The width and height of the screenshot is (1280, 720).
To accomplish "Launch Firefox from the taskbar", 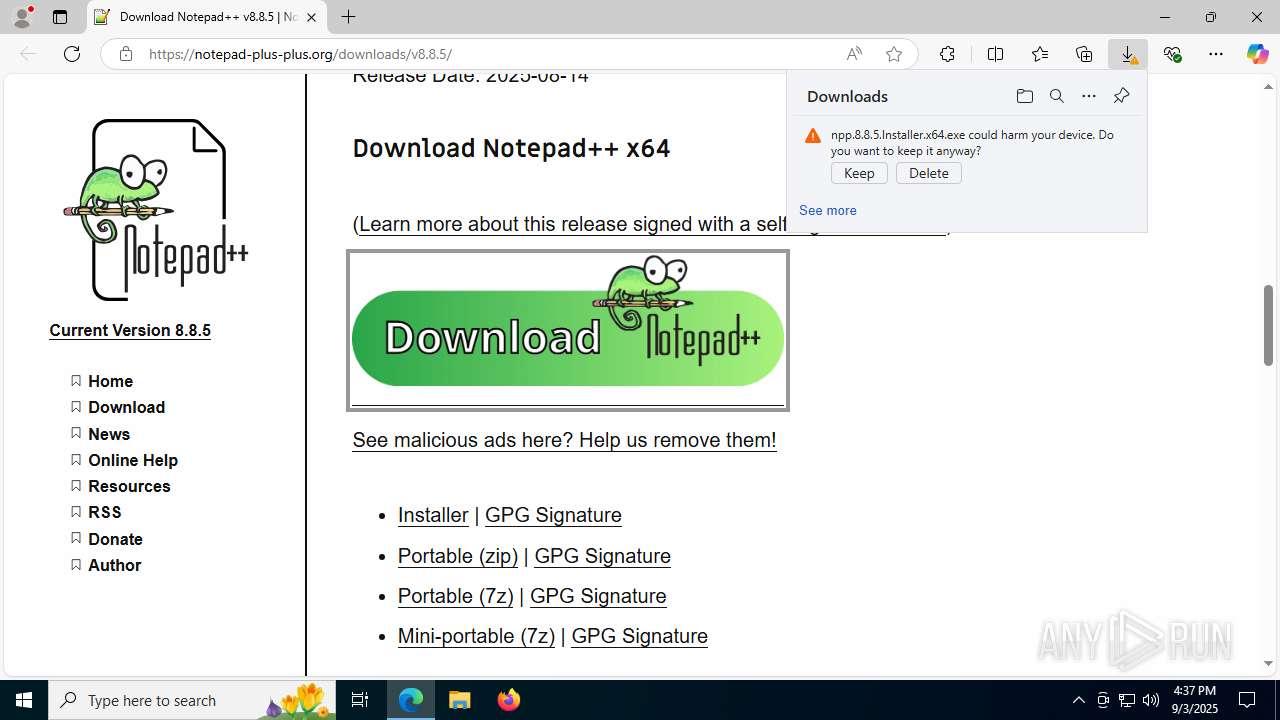I will pyautogui.click(x=509, y=700).
